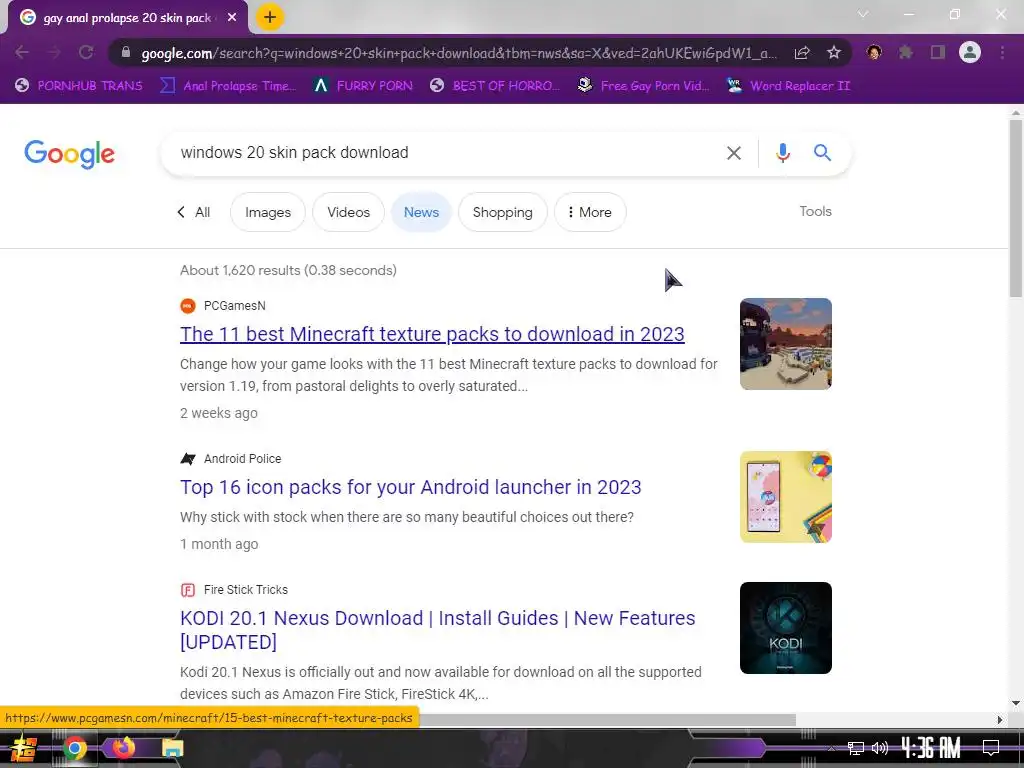Click the scrollbar up arrow
The image size is (1024, 768).
pos(1016,113)
